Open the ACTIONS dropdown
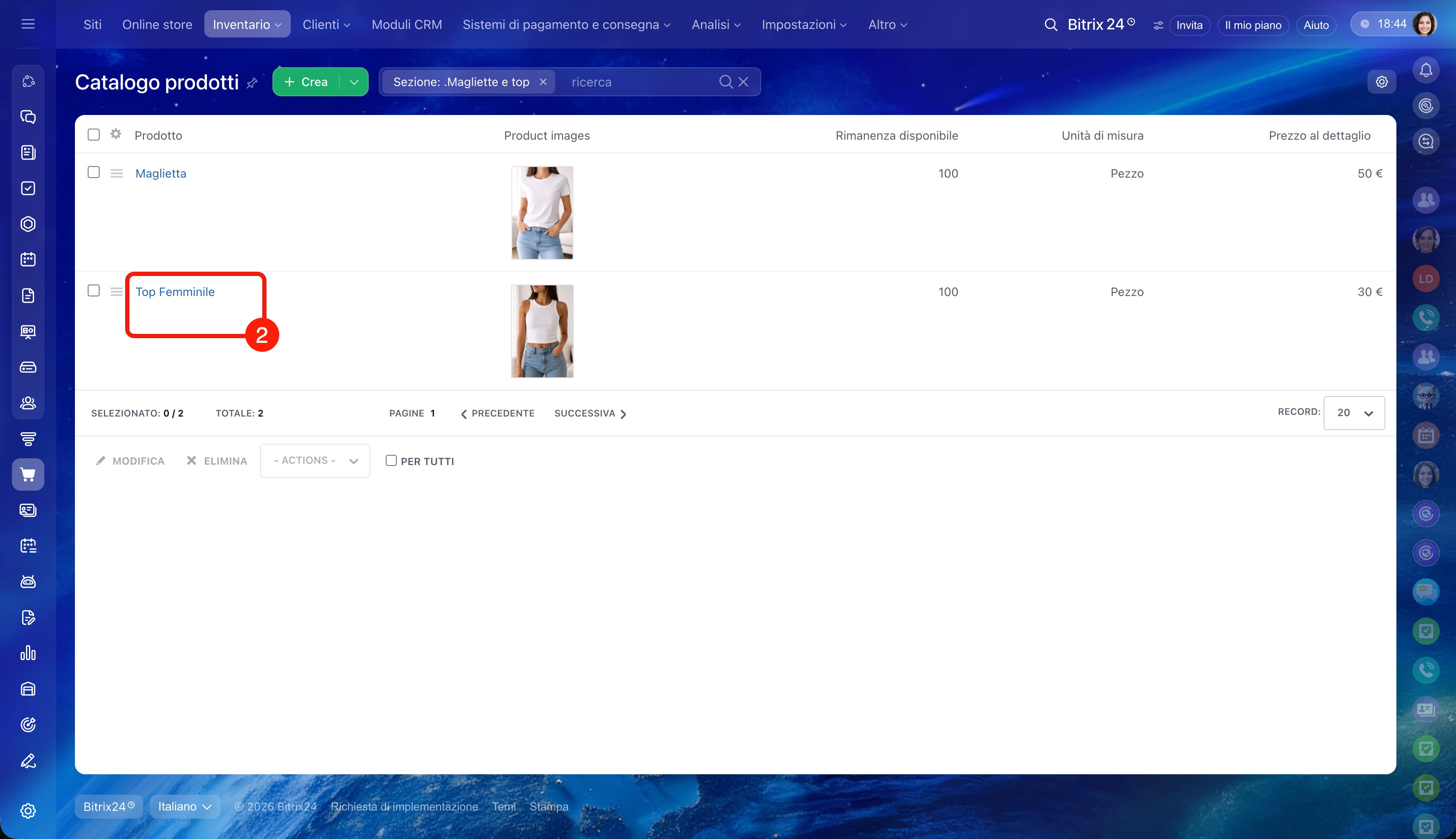1456x839 pixels. tap(315, 460)
